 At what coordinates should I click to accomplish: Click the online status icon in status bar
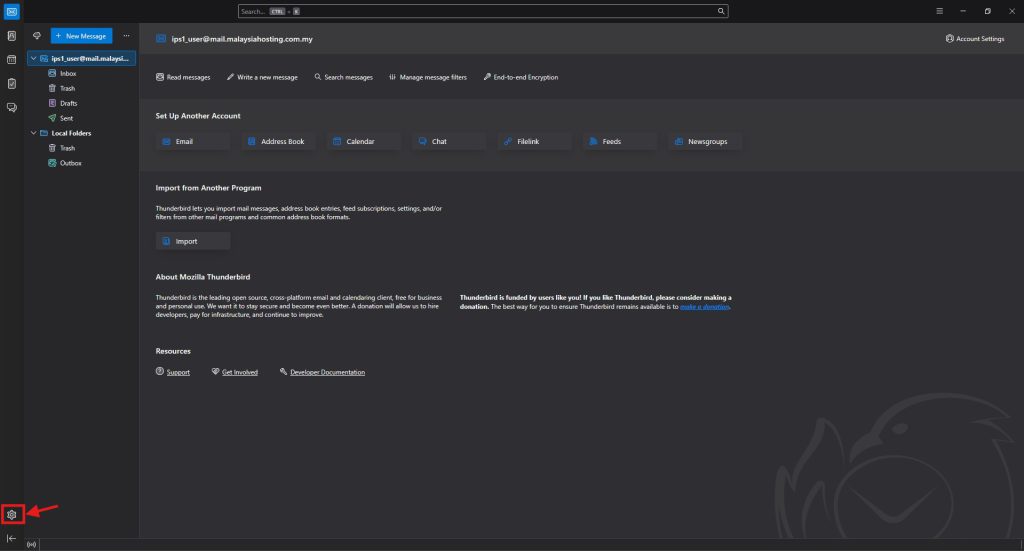[31, 545]
